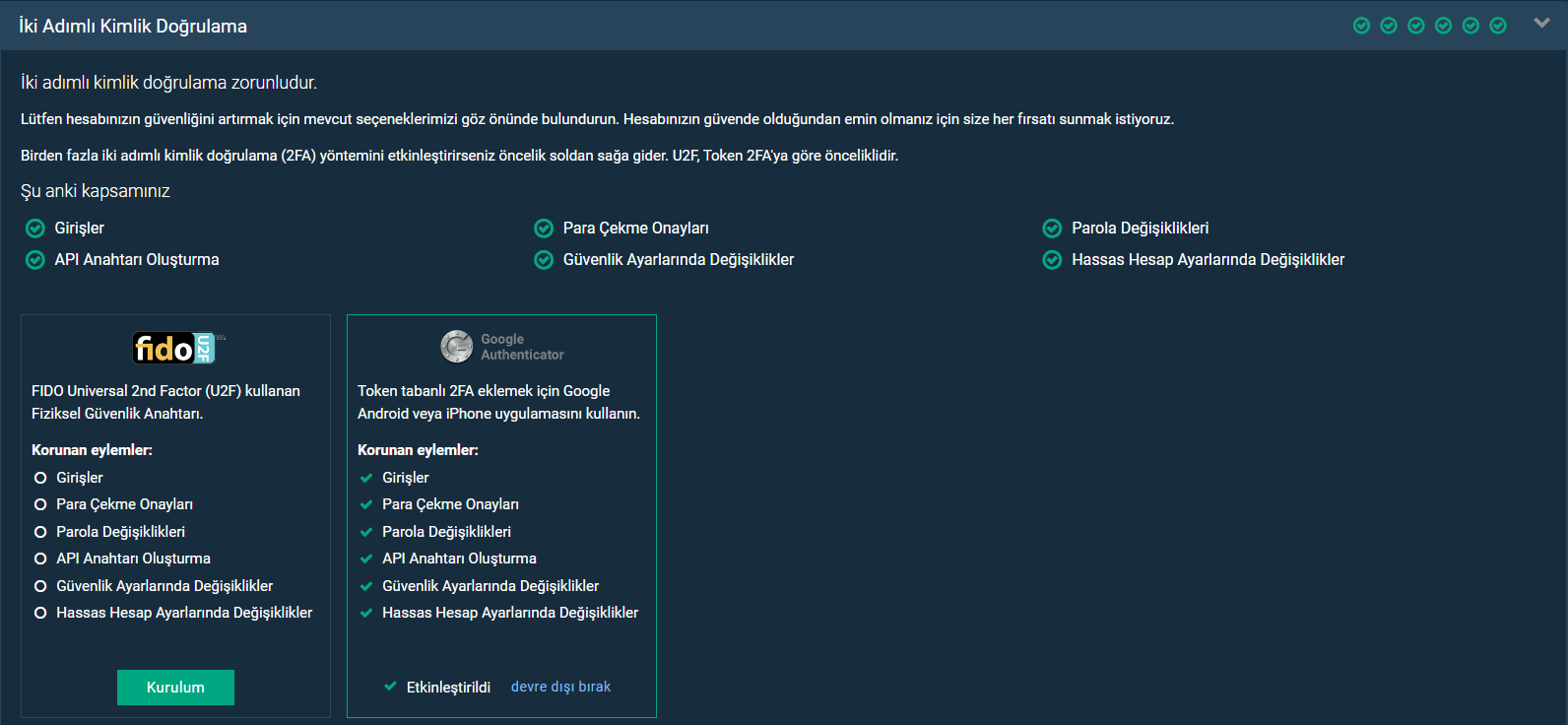Click checkmark next to Güvenlik Ayarlarında Değişiklikler in Google card
Screen dimensions: 1568x725
point(366,586)
